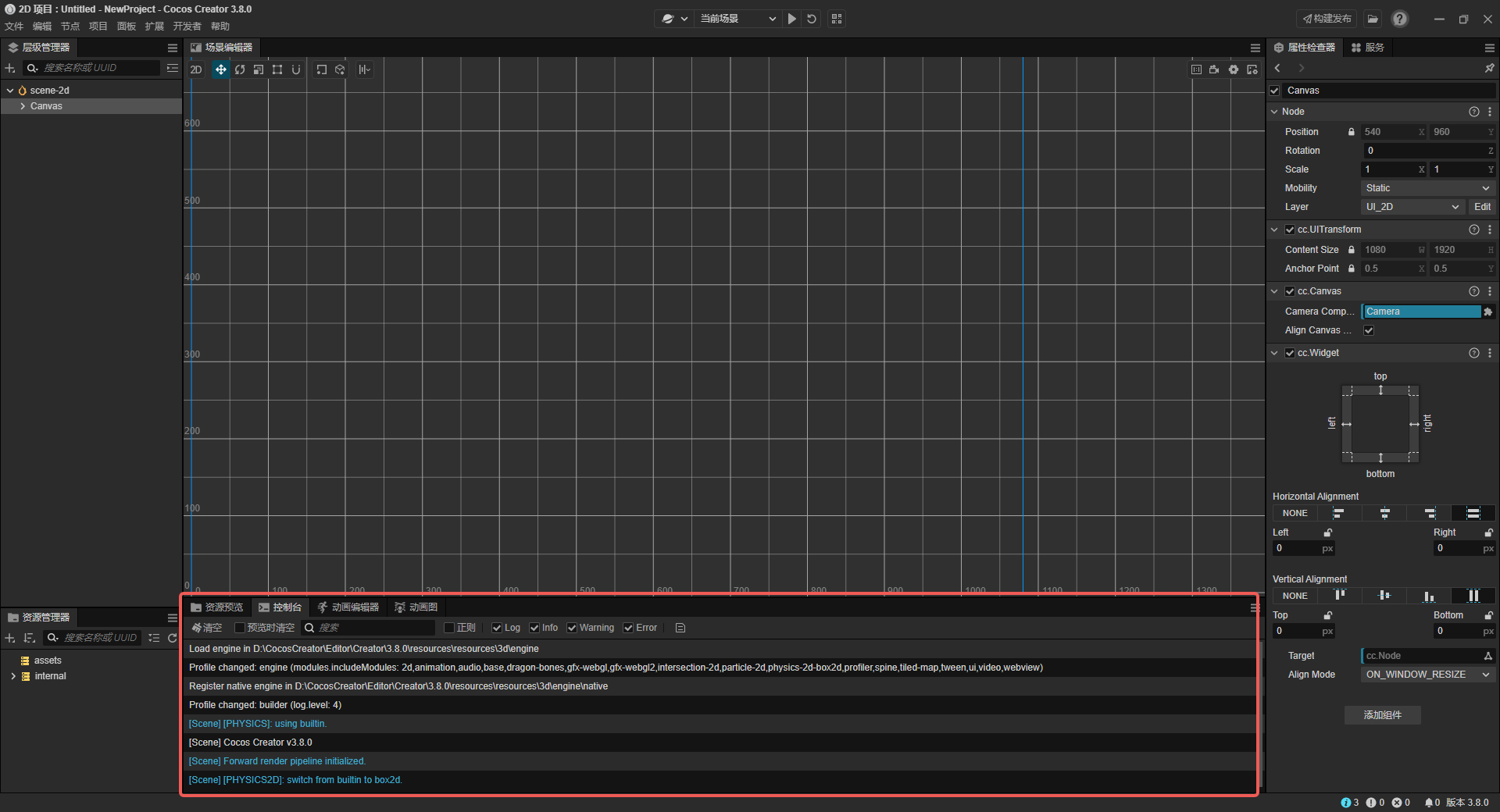
Task: Select the Move transform tool
Action: click(221, 69)
